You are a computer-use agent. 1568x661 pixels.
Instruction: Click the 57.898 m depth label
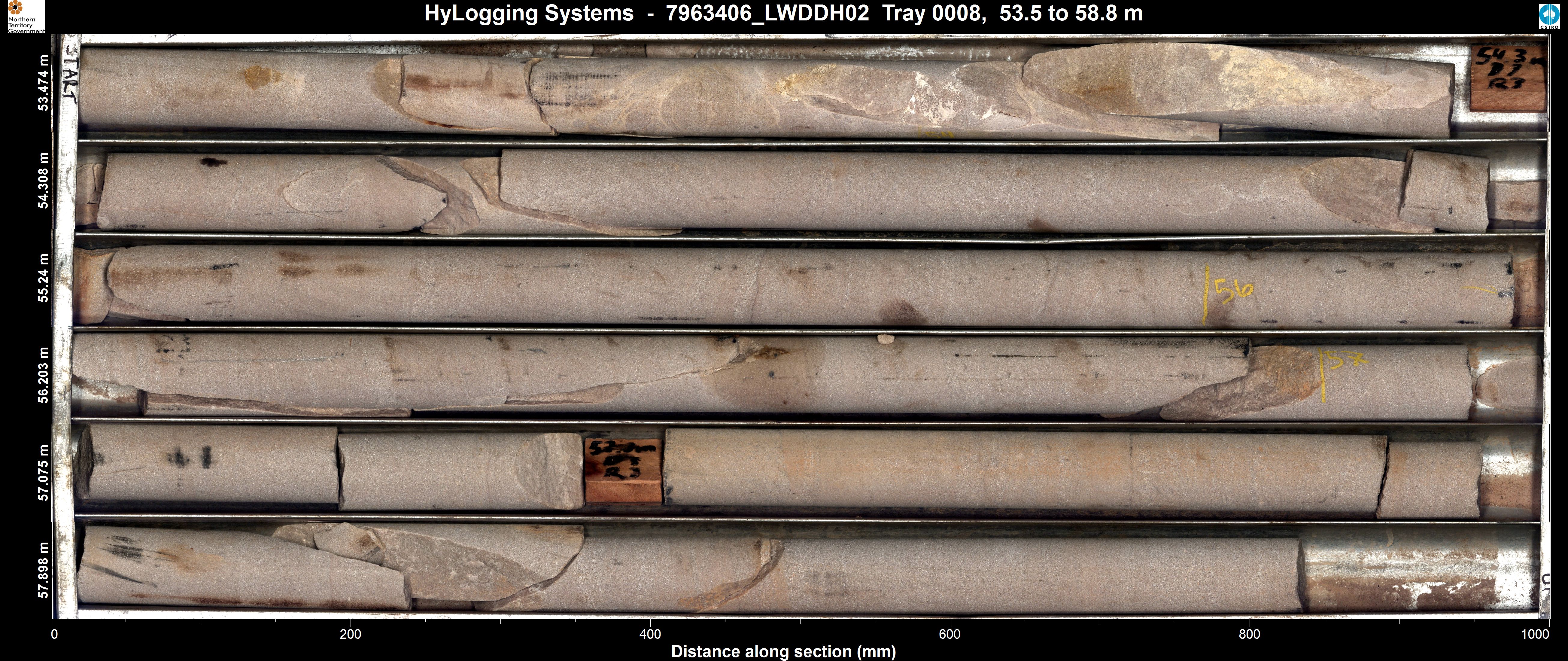[43, 570]
